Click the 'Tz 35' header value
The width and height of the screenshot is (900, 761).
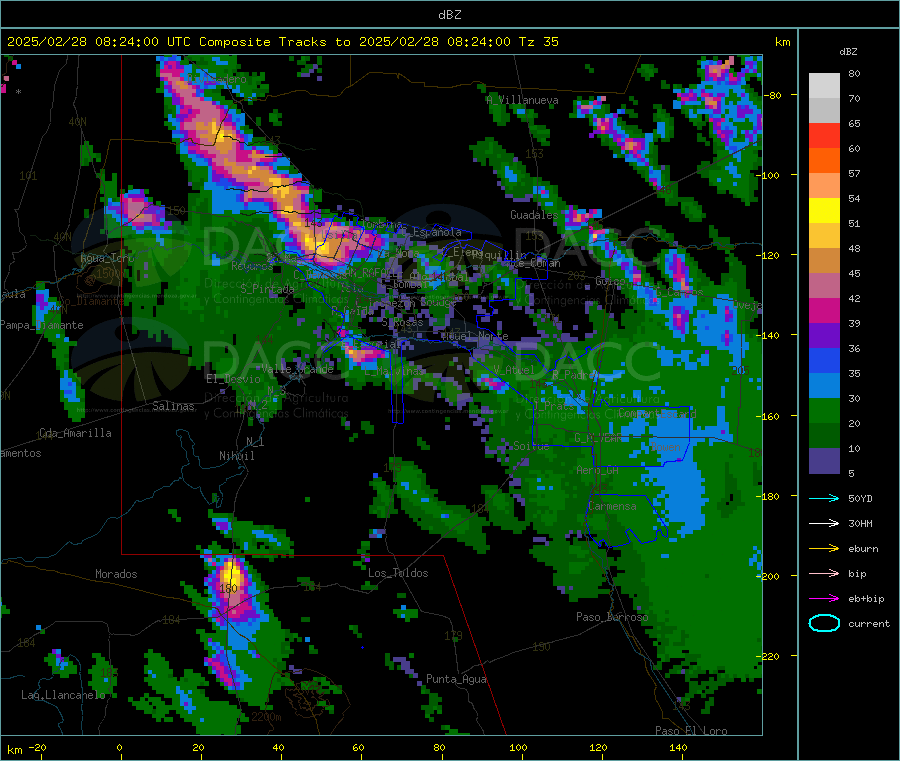(538, 42)
